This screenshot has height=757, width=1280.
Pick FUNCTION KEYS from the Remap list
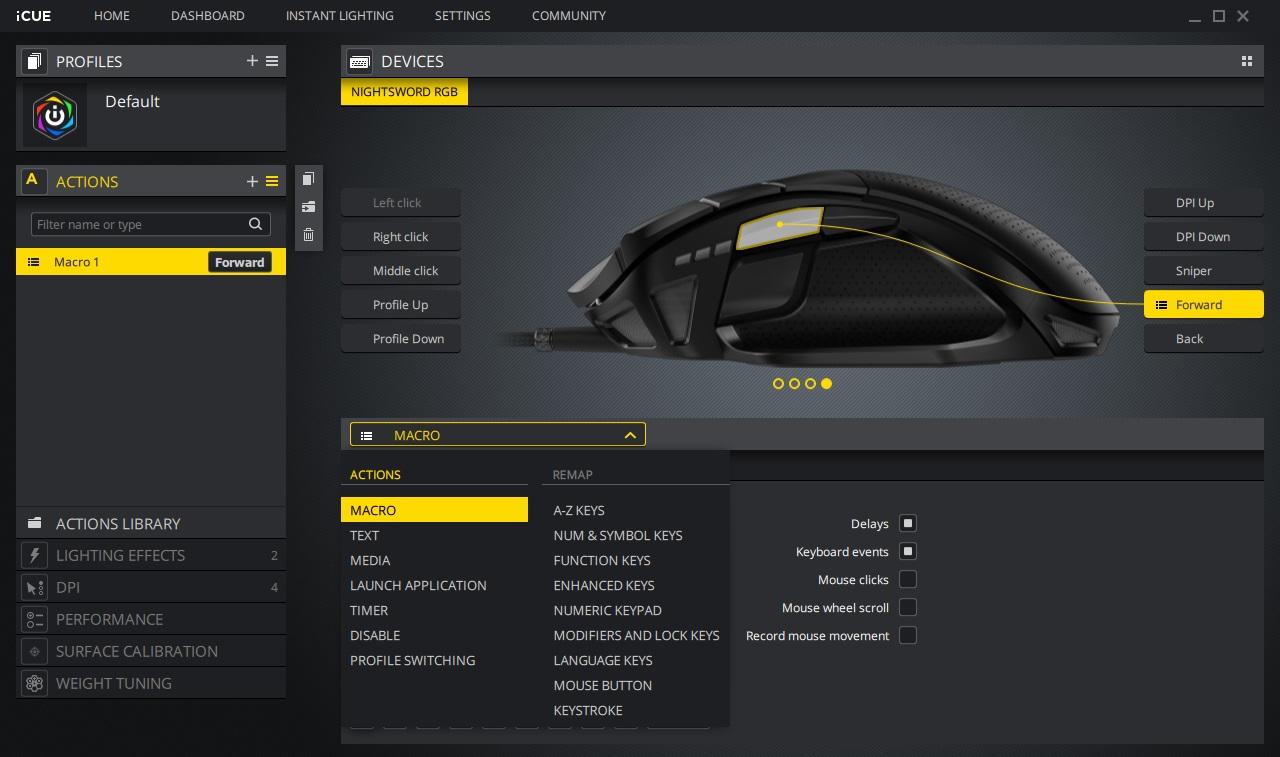(602, 560)
